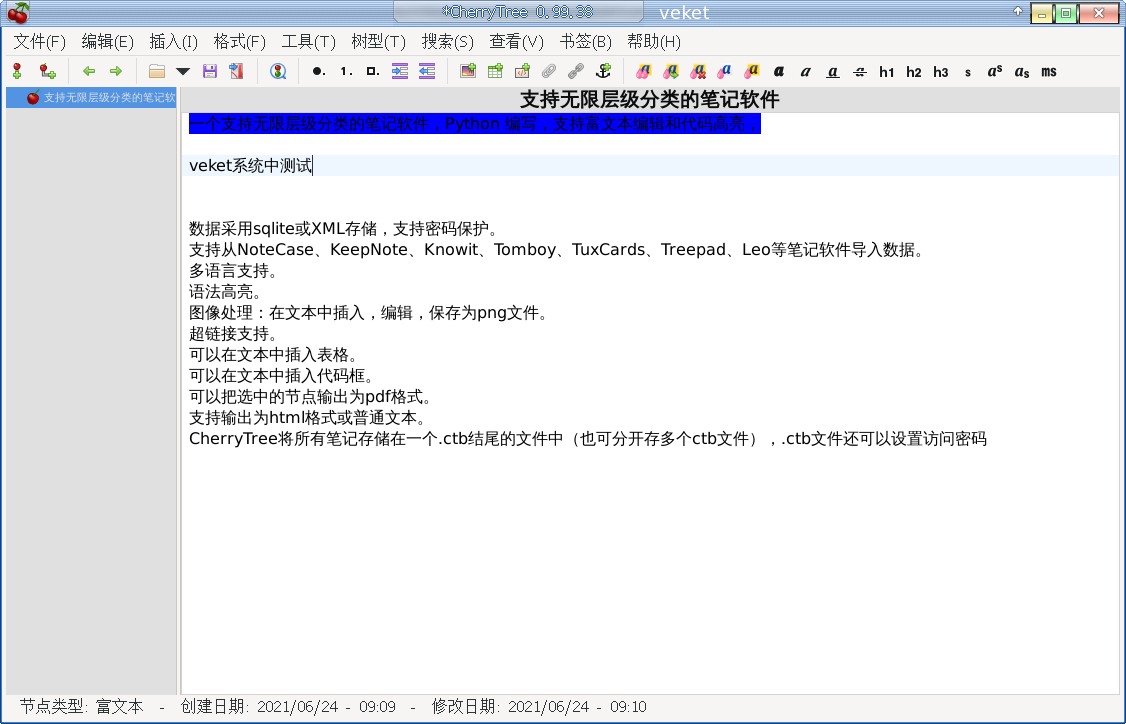Select the 支持无限层级分类的笔记软 tree node

click(91, 98)
